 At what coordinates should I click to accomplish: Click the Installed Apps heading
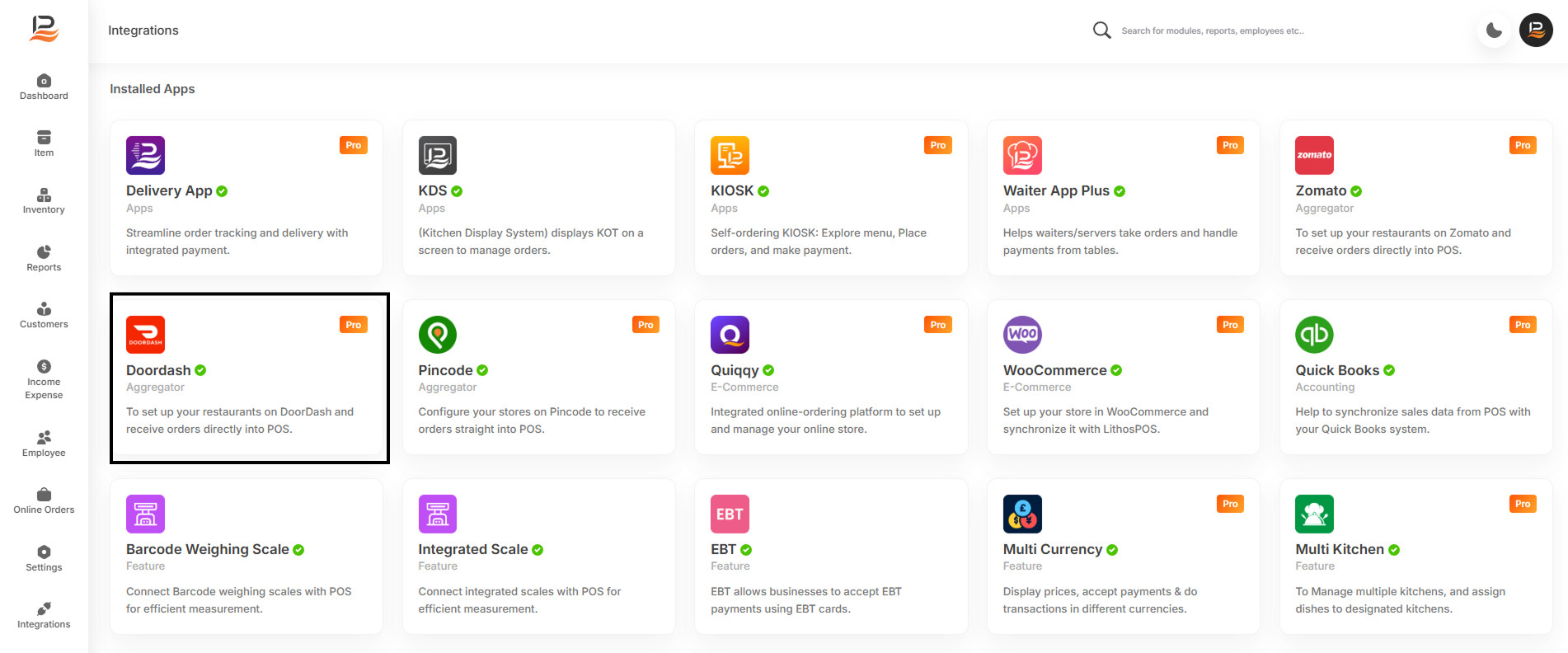point(153,89)
